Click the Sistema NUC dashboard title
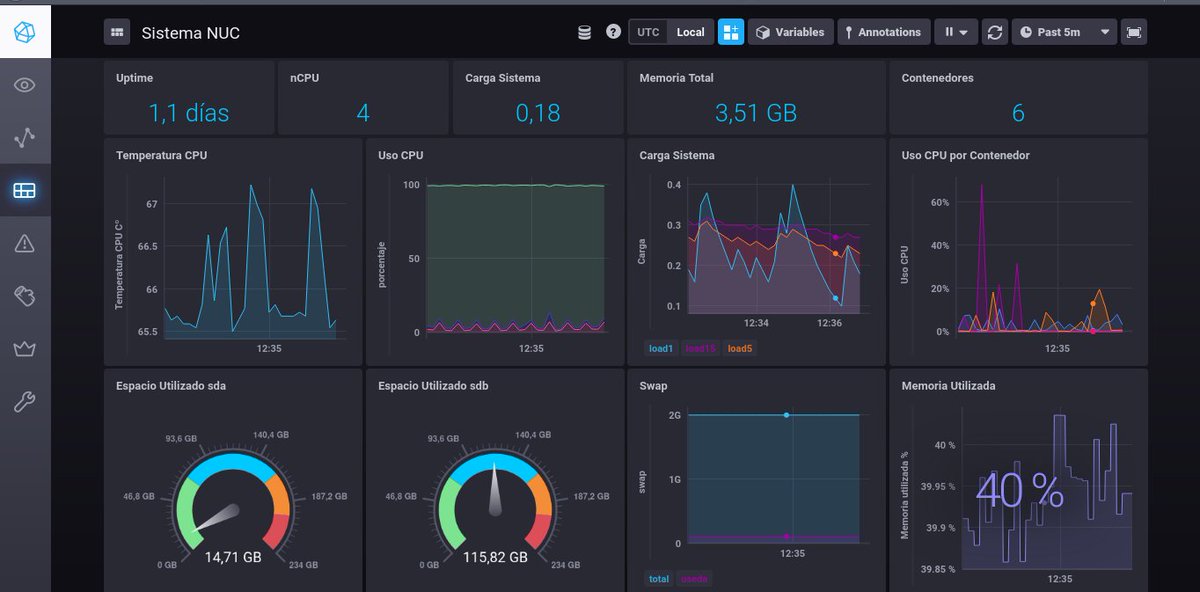Image resolution: width=1200 pixels, height=592 pixels. coord(191,33)
